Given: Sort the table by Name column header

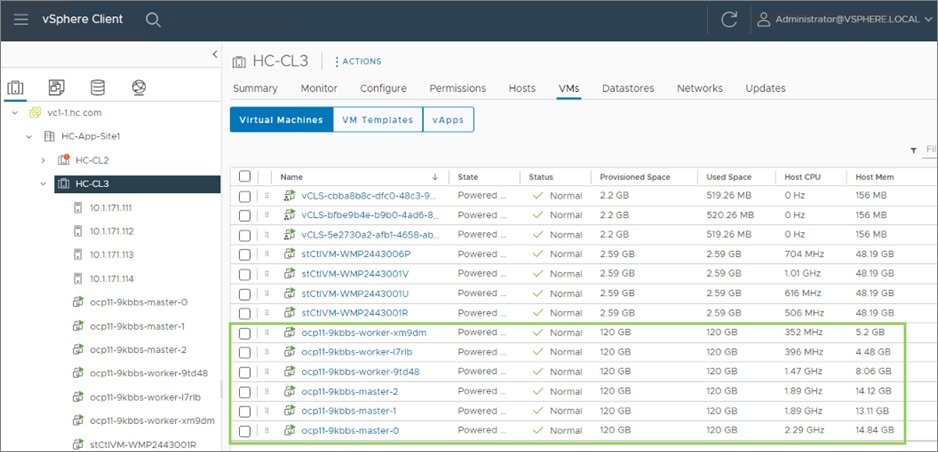Looking at the screenshot, I should click(x=292, y=177).
